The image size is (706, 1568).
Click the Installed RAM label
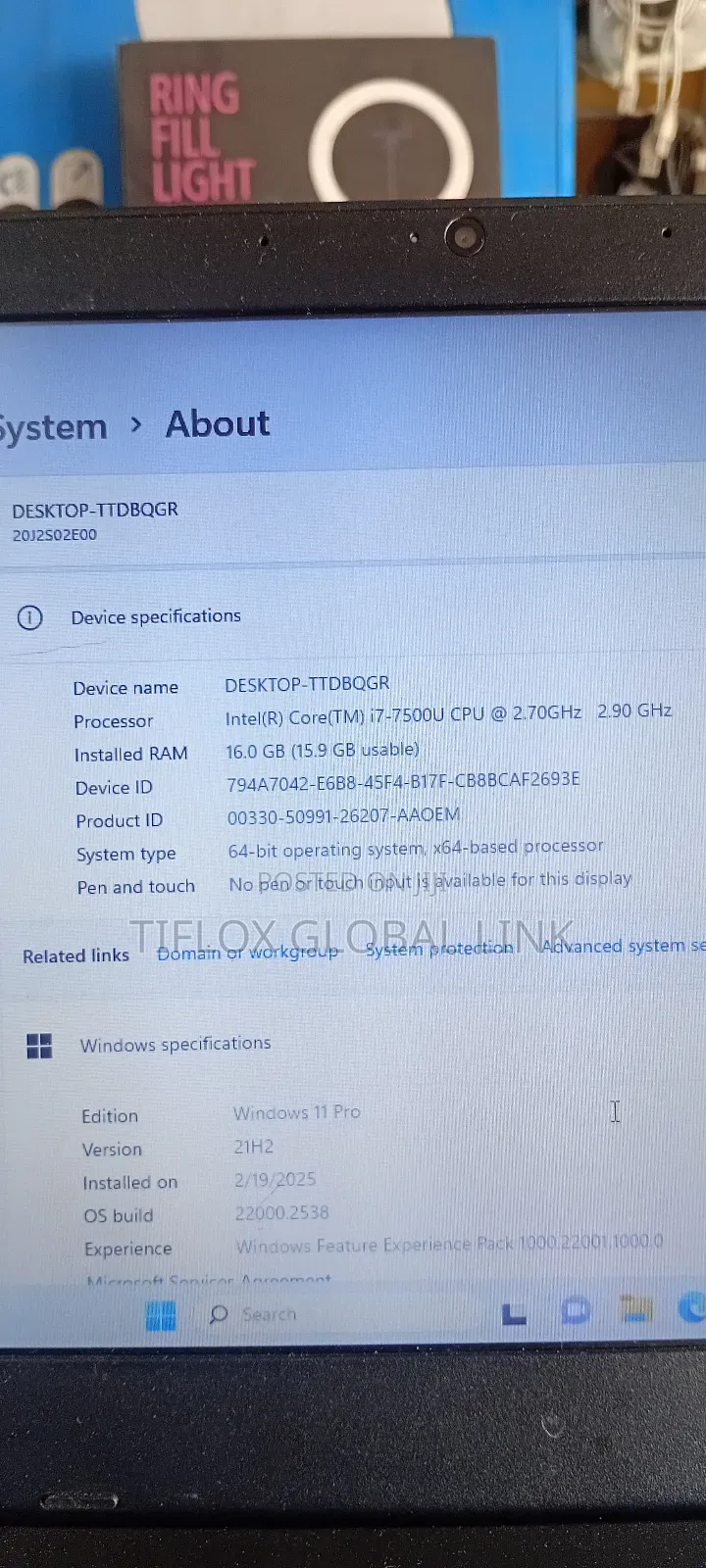131,755
